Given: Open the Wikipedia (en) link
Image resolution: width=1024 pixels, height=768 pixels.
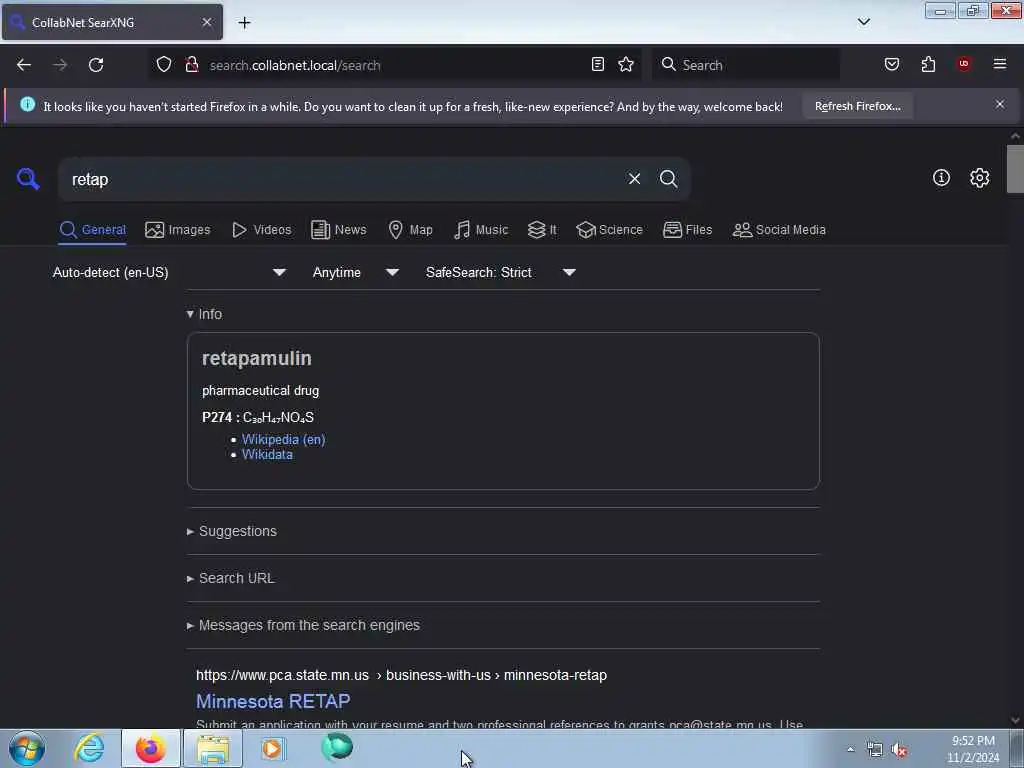Looking at the screenshot, I should (x=283, y=440).
